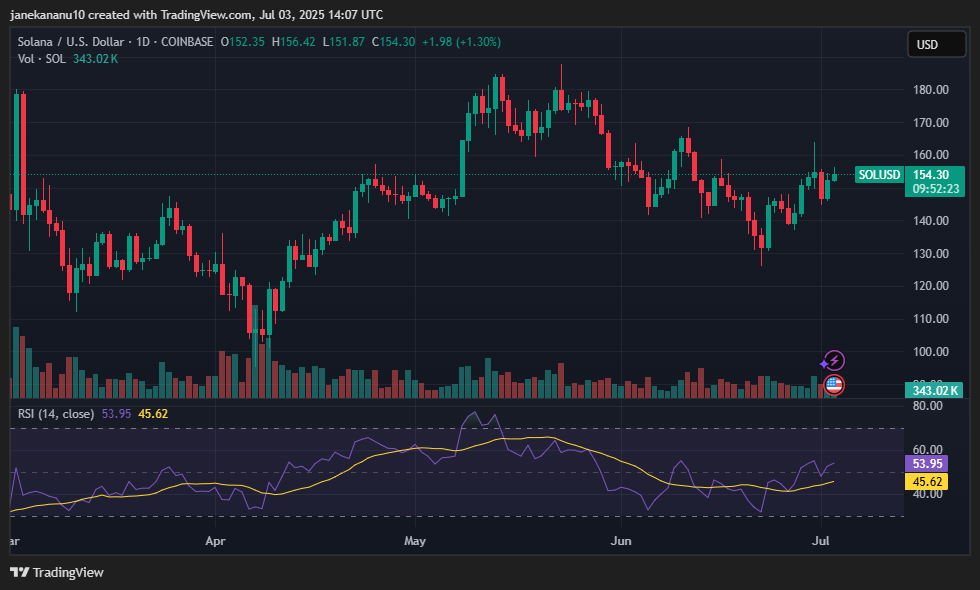Click the 120.00 price axis label
The height and width of the screenshot is (590, 980).
point(931,286)
